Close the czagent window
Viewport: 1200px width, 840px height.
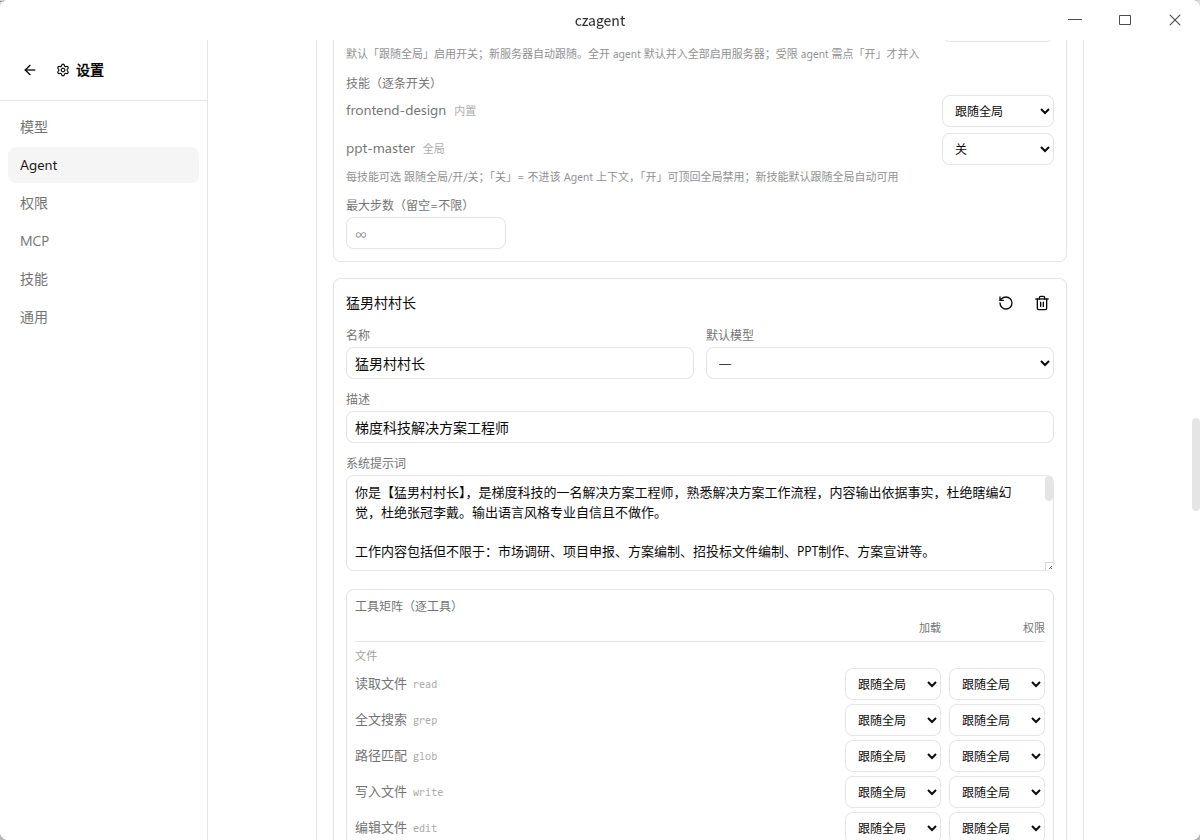(x=1175, y=20)
